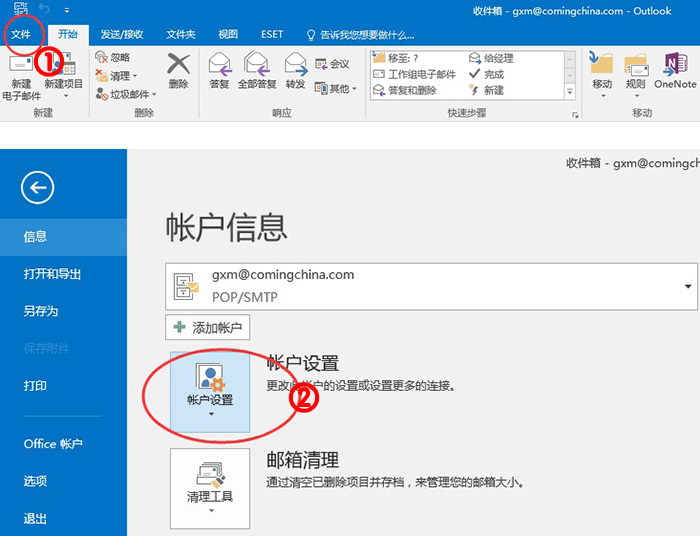Screen dimensions: 700x536
Task: Click the 全部答复 (Reply All) icon
Action: coord(254,71)
